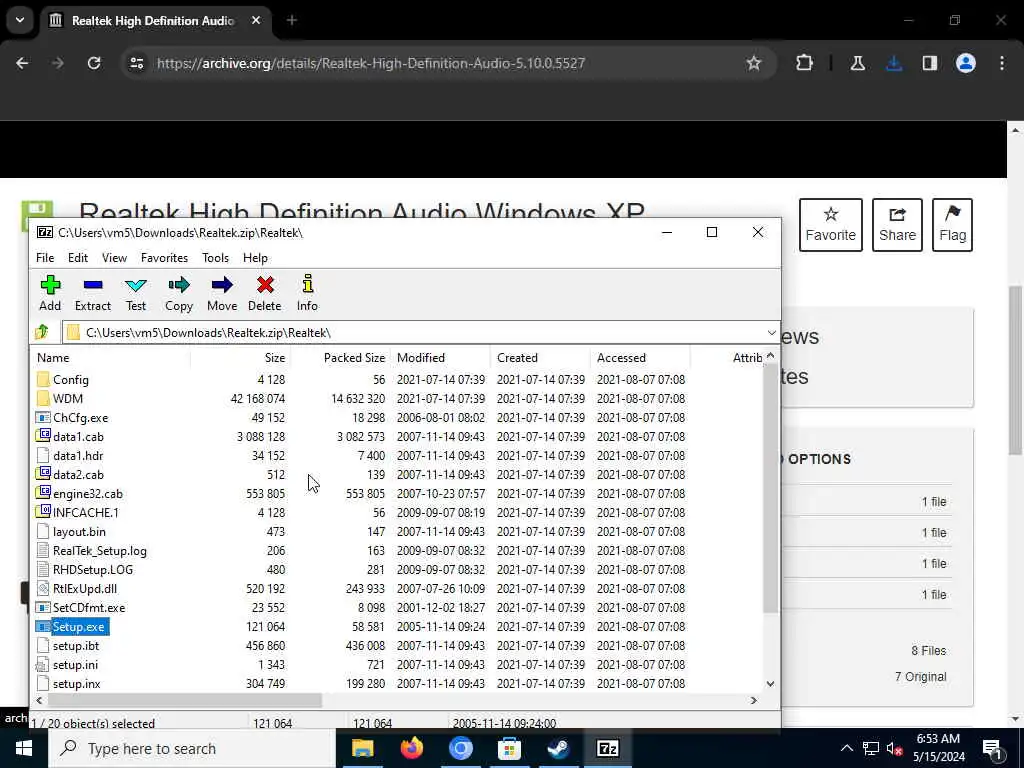The image size is (1024, 768).
Task: Open Windows Start menu
Action: (24, 748)
